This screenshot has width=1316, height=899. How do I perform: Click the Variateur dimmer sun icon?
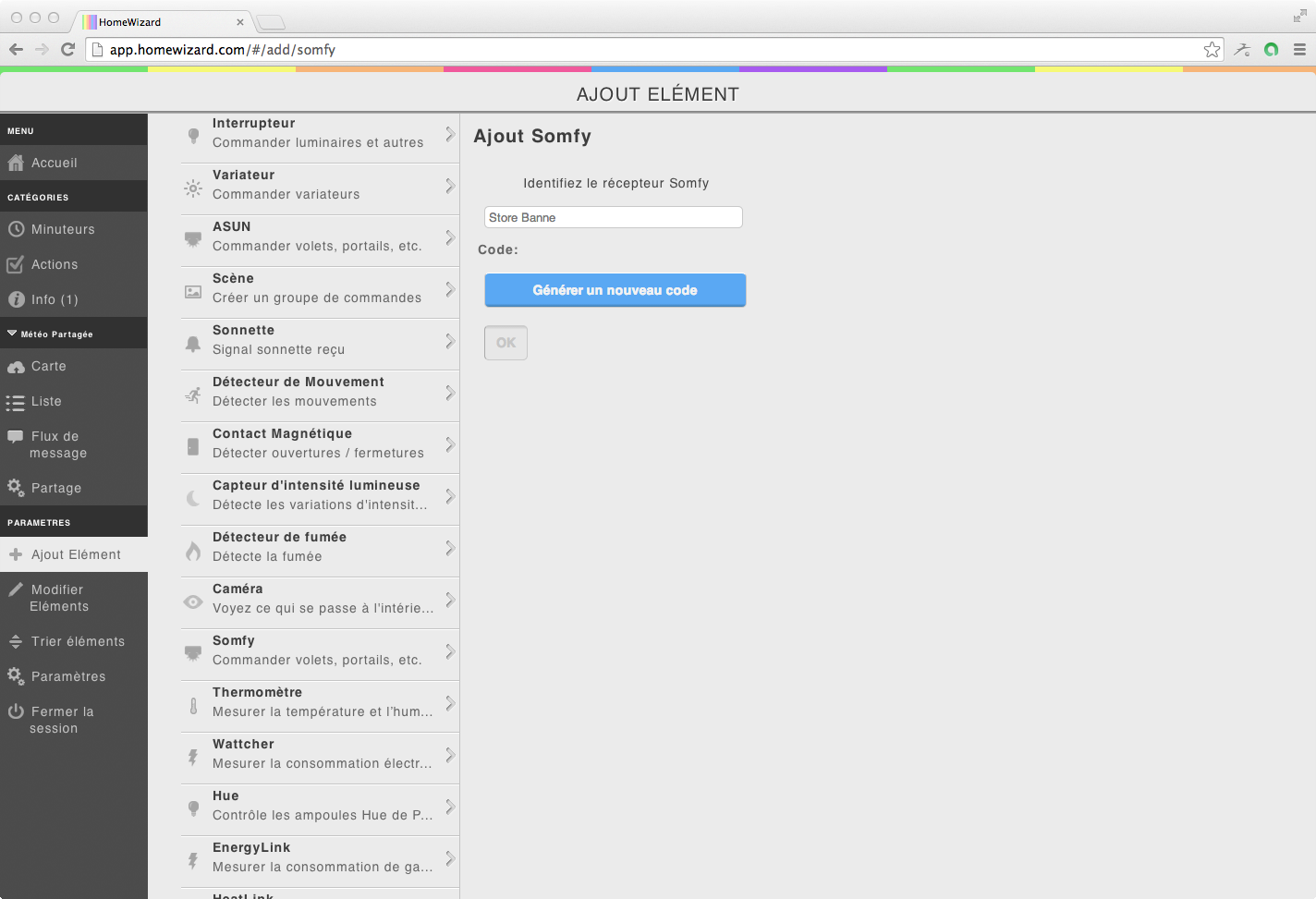(193, 188)
